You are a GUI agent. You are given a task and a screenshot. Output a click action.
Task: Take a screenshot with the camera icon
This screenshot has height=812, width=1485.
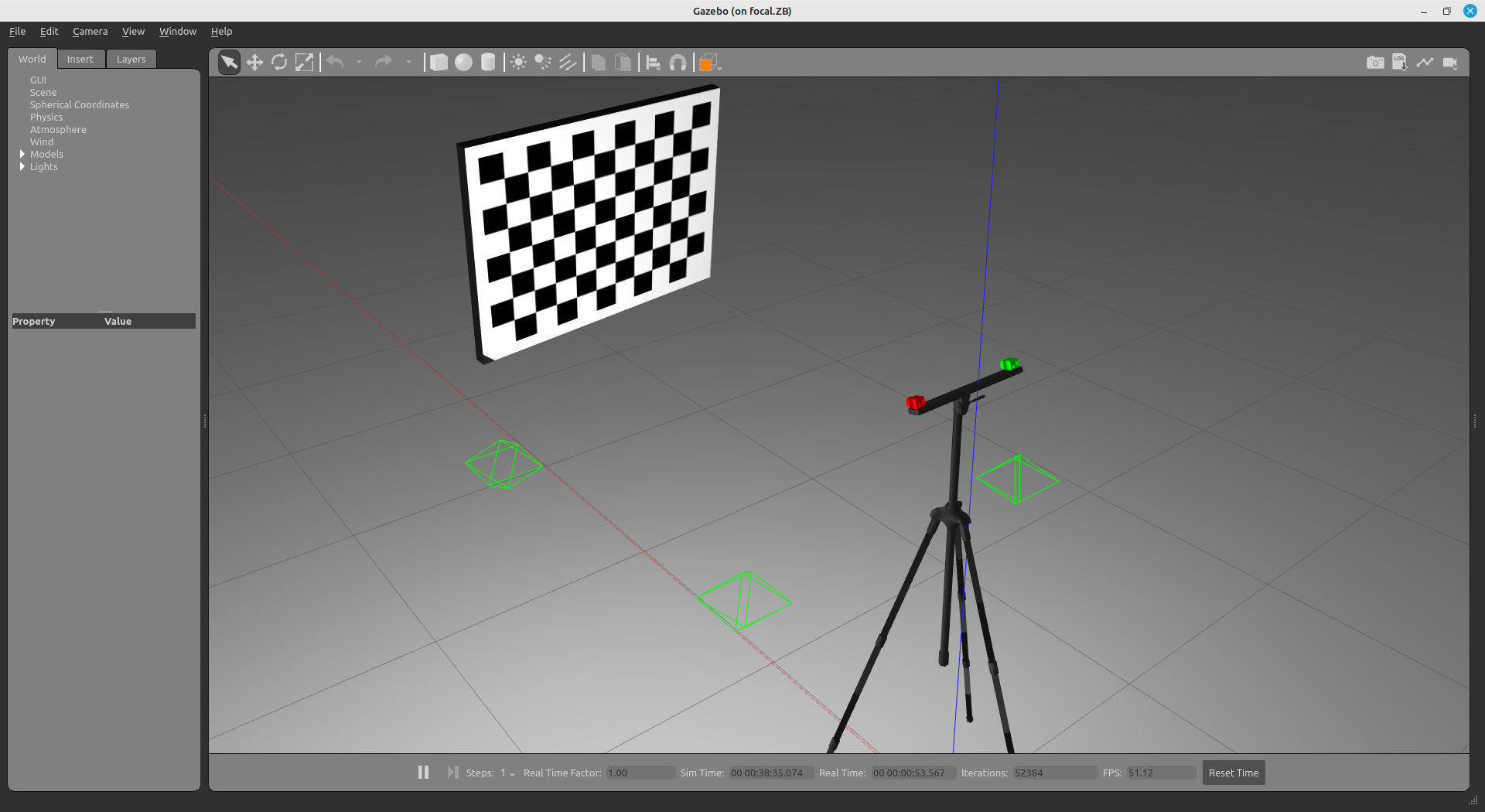1375,63
